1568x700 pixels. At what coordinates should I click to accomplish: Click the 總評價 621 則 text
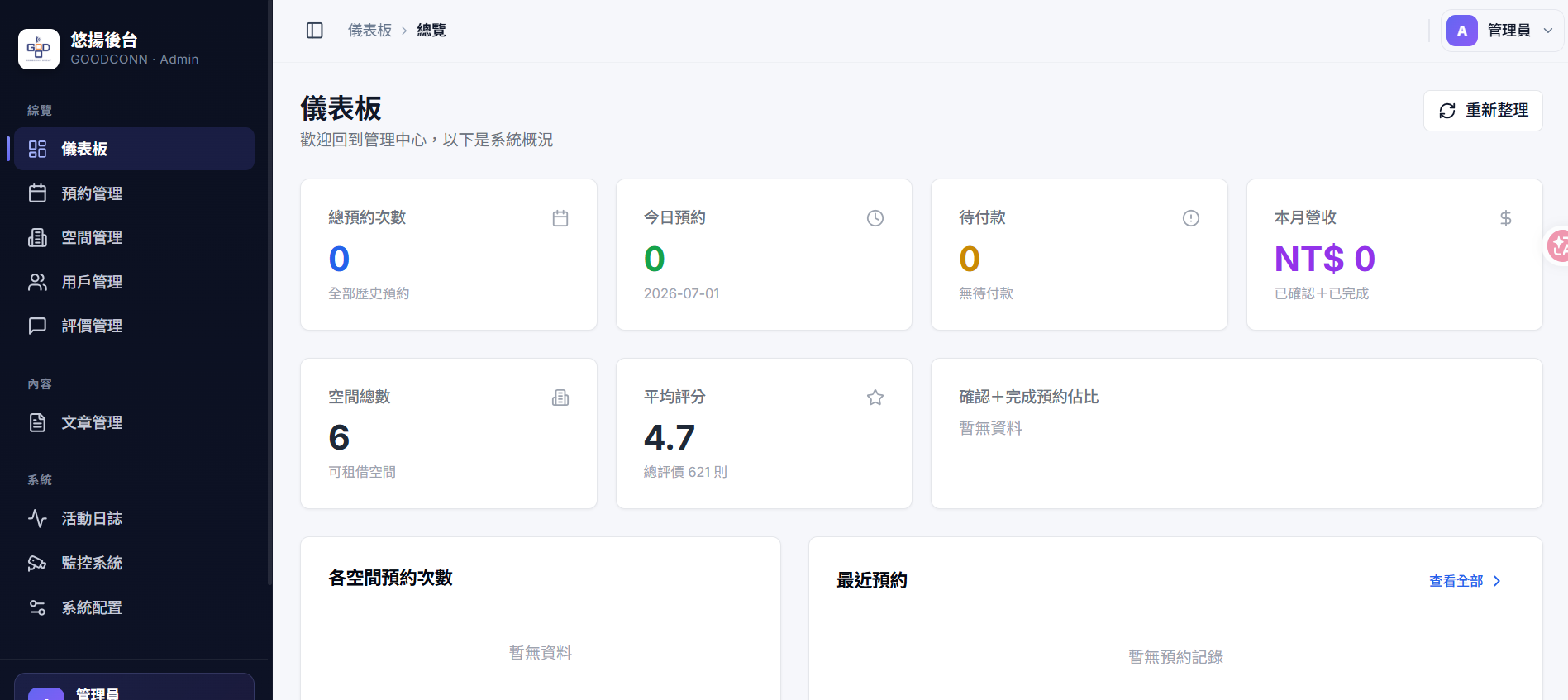[x=685, y=472]
